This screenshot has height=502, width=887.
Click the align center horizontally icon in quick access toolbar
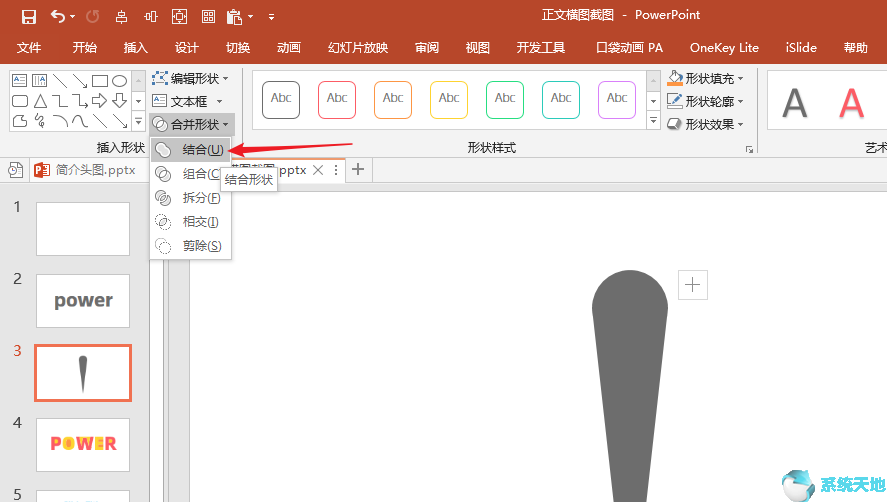pyautogui.click(x=121, y=17)
